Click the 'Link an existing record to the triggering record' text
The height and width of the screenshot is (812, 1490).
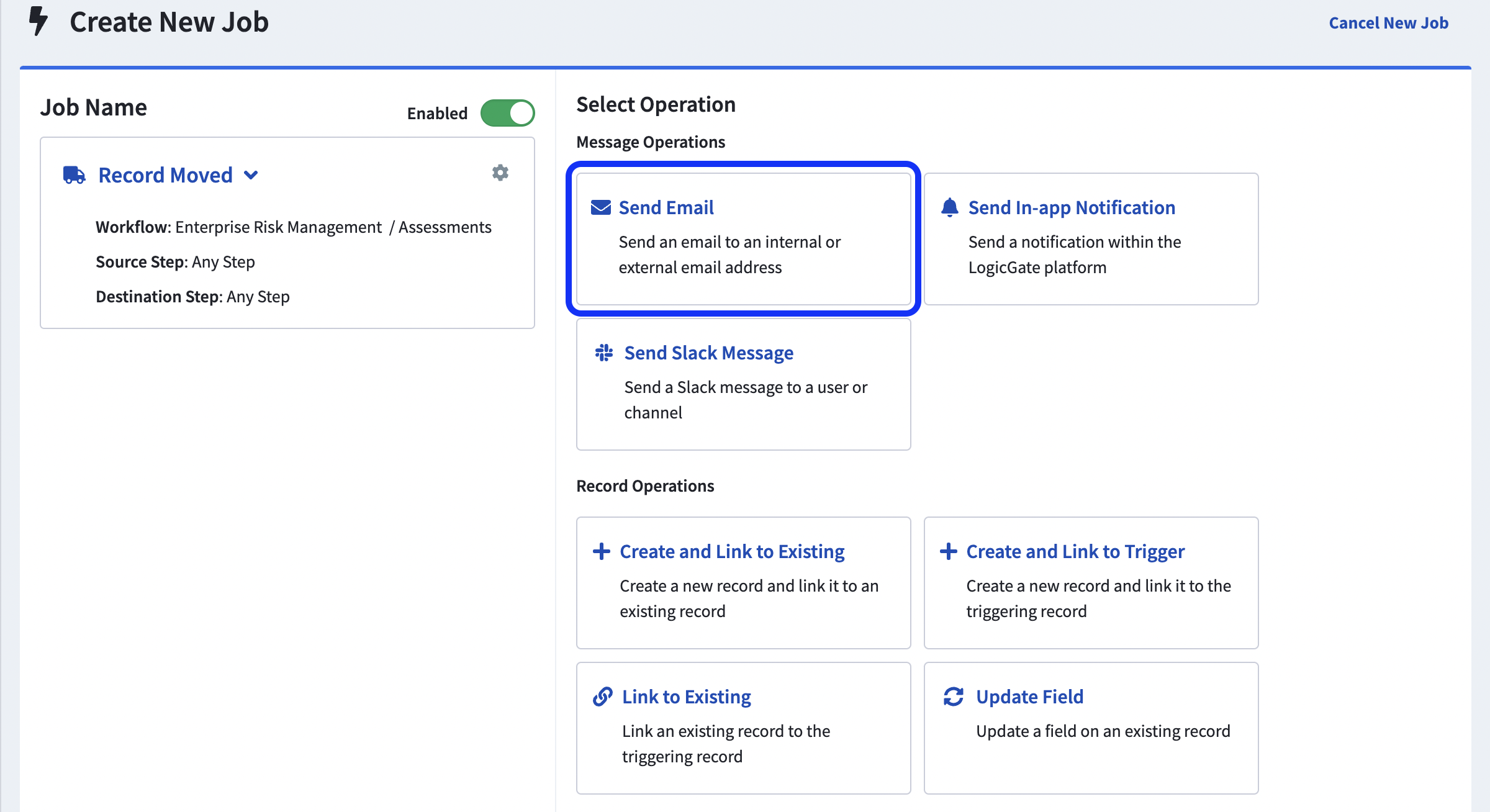[726, 744]
